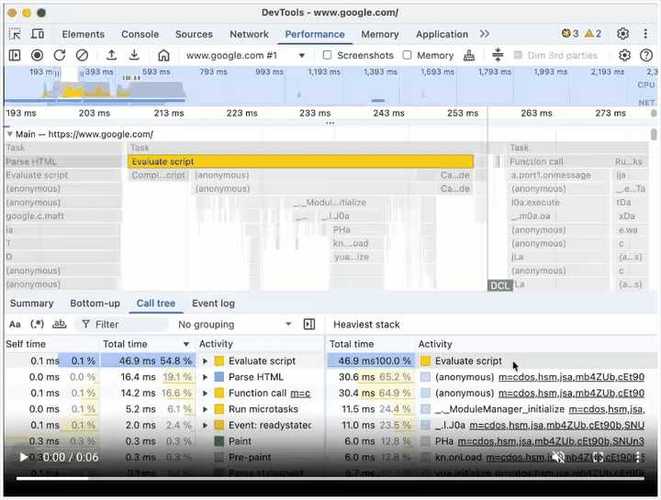Sort by Activity column header in call tree
Image resolution: width=661 pixels, height=500 pixels.
point(261,344)
